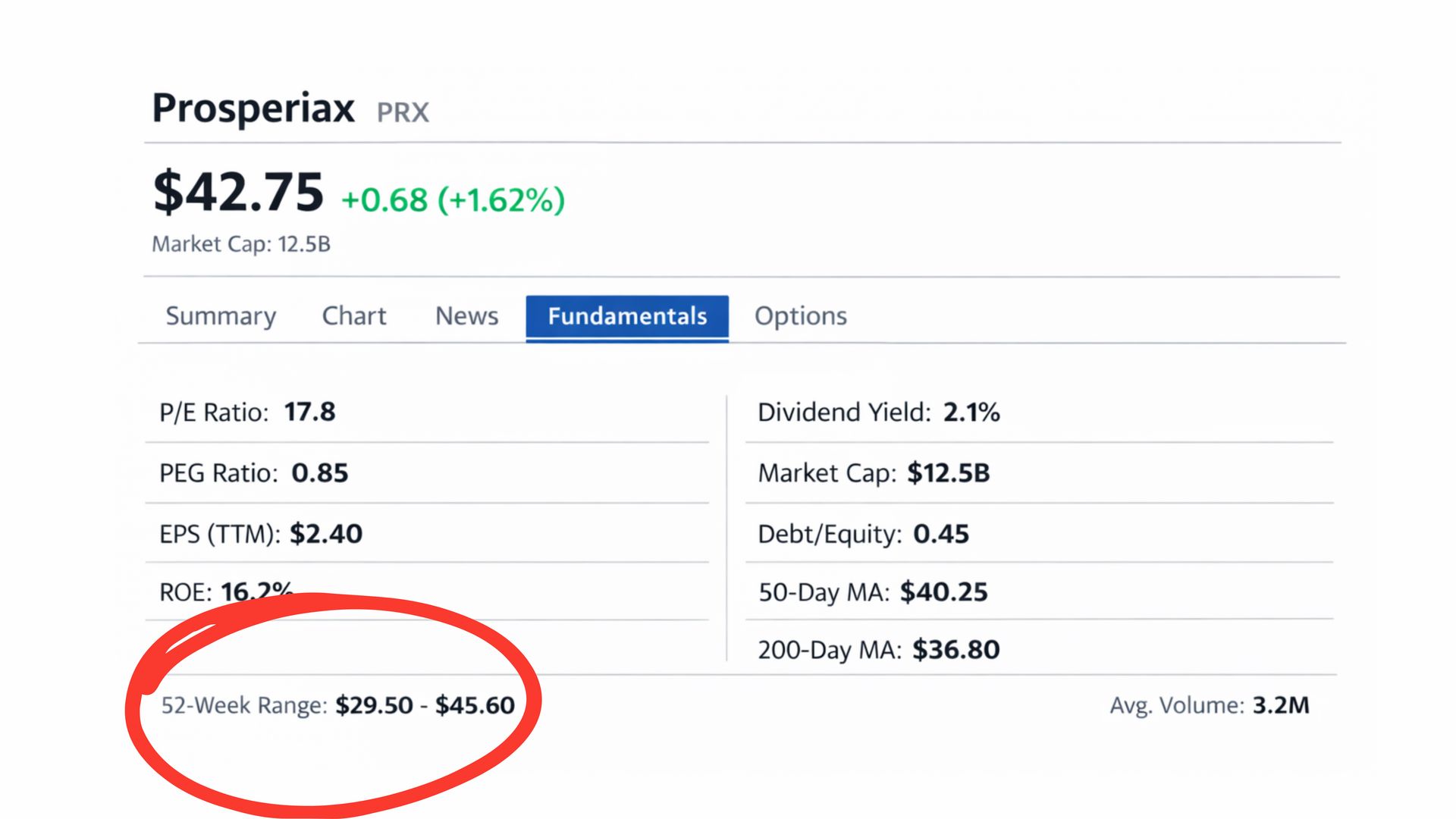Switch to the Chart tab
The width and height of the screenshot is (1456, 819).
(354, 315)
